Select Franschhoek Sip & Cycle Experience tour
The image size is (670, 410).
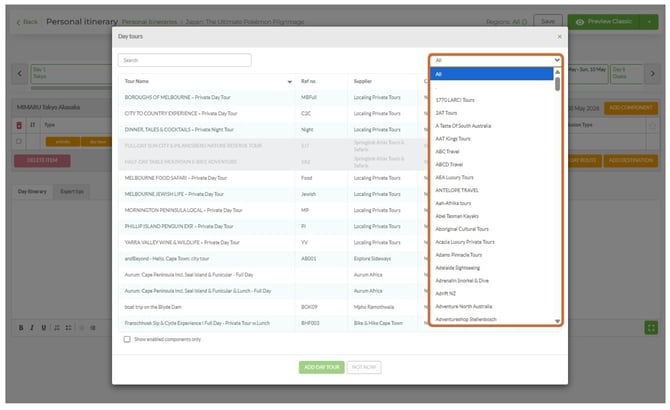(x=273, y=323)
